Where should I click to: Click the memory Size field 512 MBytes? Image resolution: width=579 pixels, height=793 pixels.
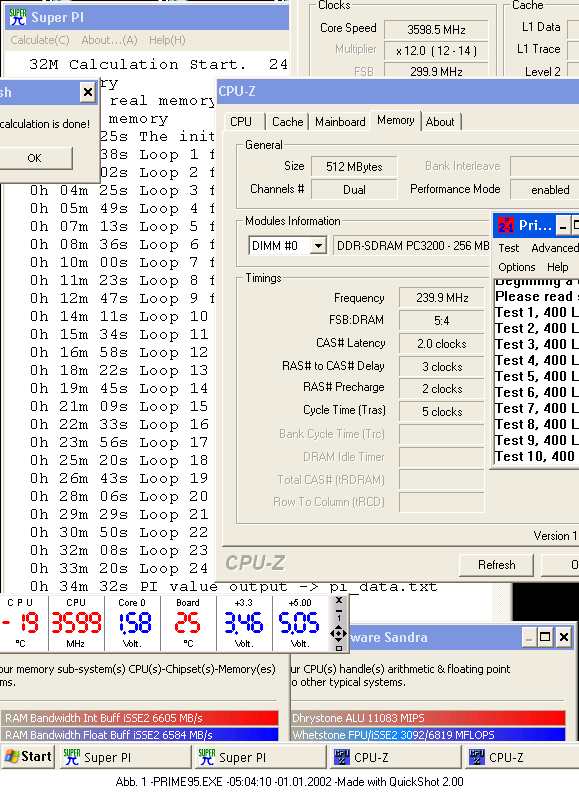coord(354,167)
